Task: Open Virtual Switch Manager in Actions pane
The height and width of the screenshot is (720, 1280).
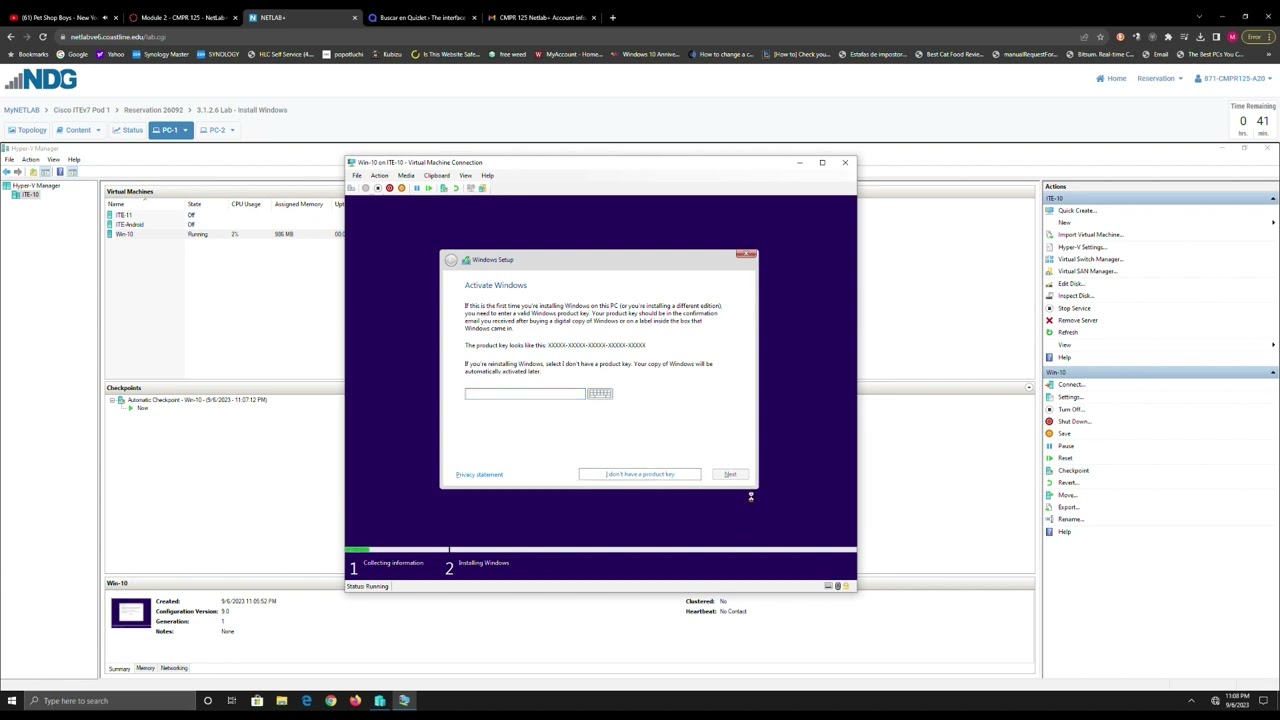Action: 1091,259
